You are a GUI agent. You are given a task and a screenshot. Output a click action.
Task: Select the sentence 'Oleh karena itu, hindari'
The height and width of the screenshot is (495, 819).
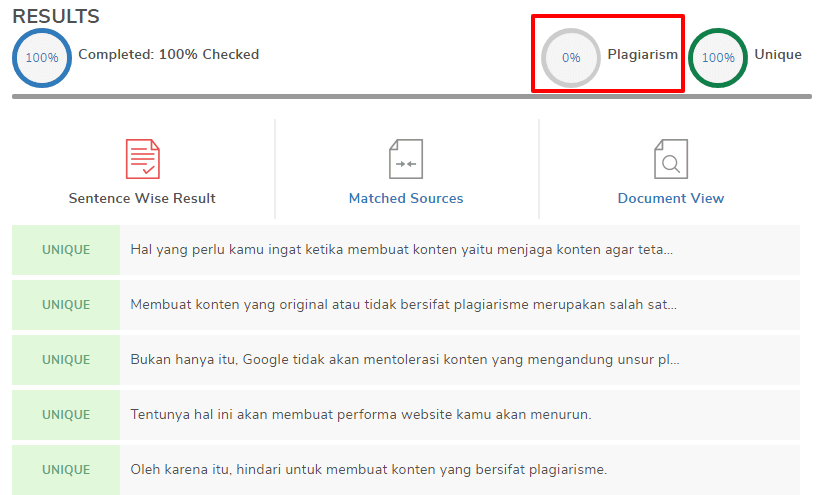click(368, 470)
